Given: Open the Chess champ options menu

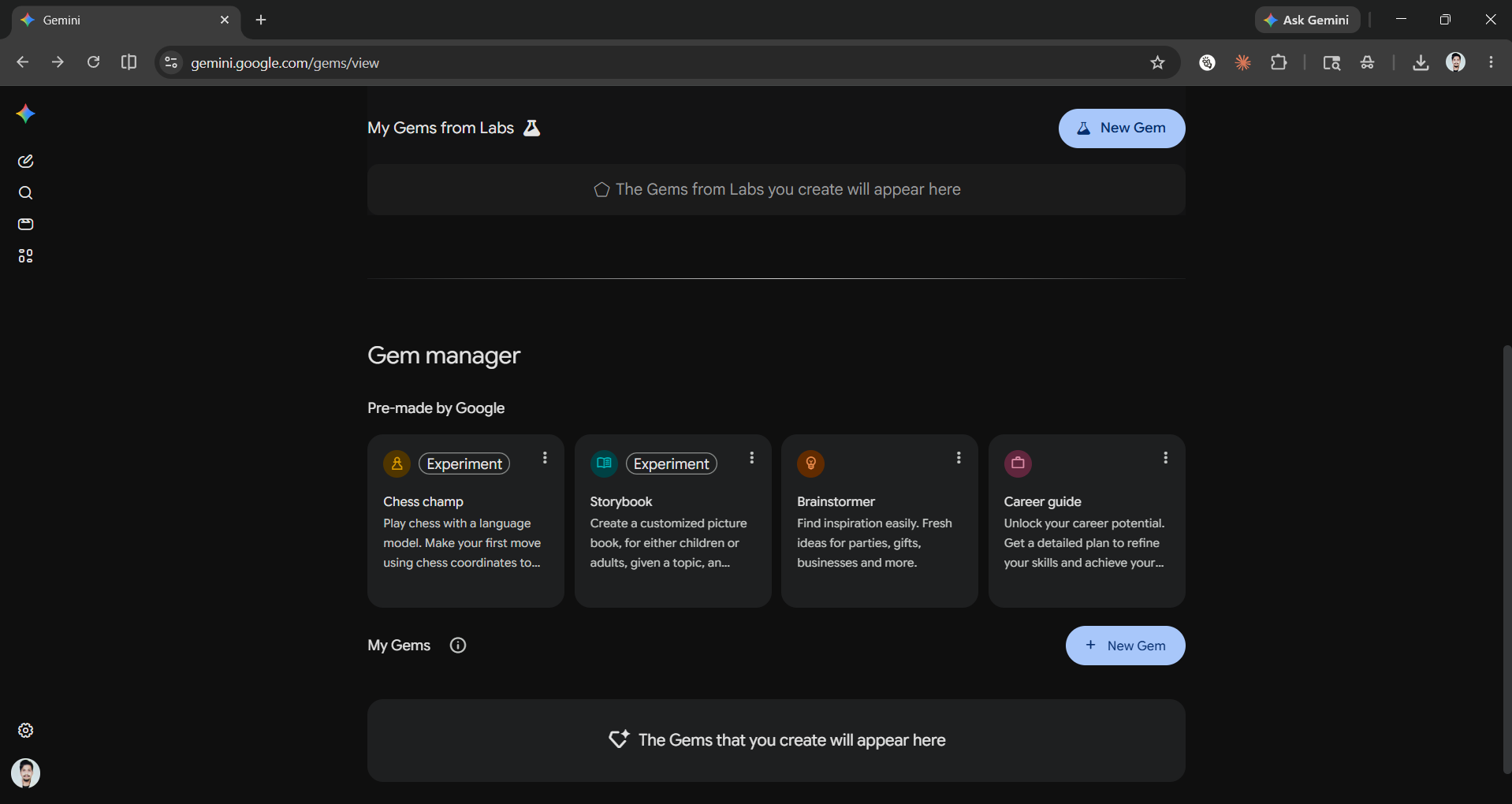Looking at the screenshot, I should [x=545, y=458].
